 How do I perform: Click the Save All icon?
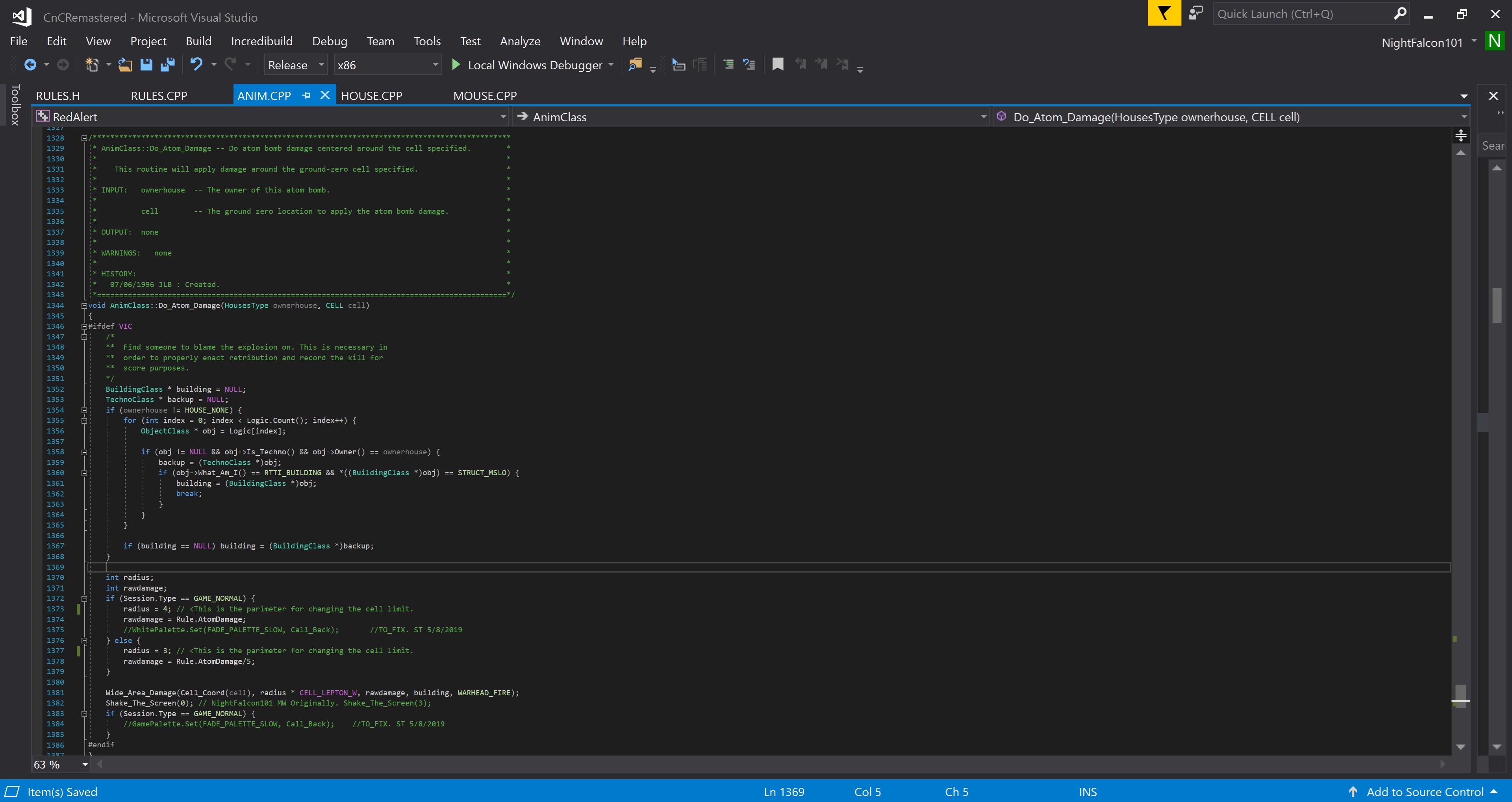click(168, 65)
